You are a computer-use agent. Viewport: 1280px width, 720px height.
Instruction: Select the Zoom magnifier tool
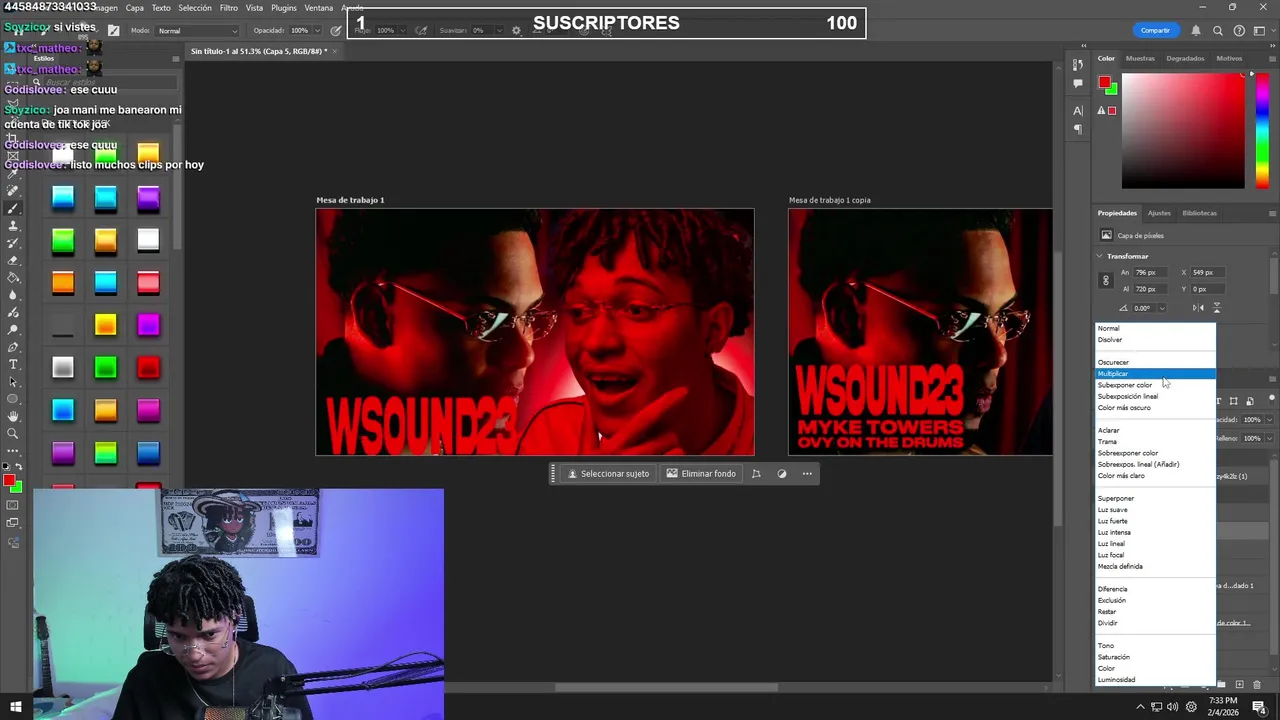[x=13, y=433]
